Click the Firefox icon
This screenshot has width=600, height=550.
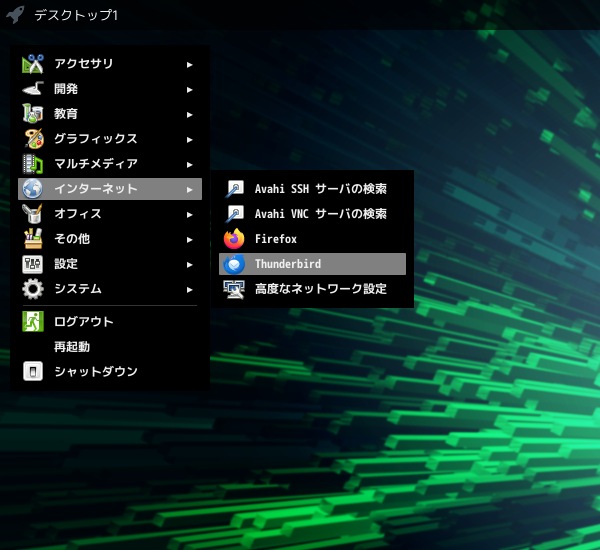(234, 238)
